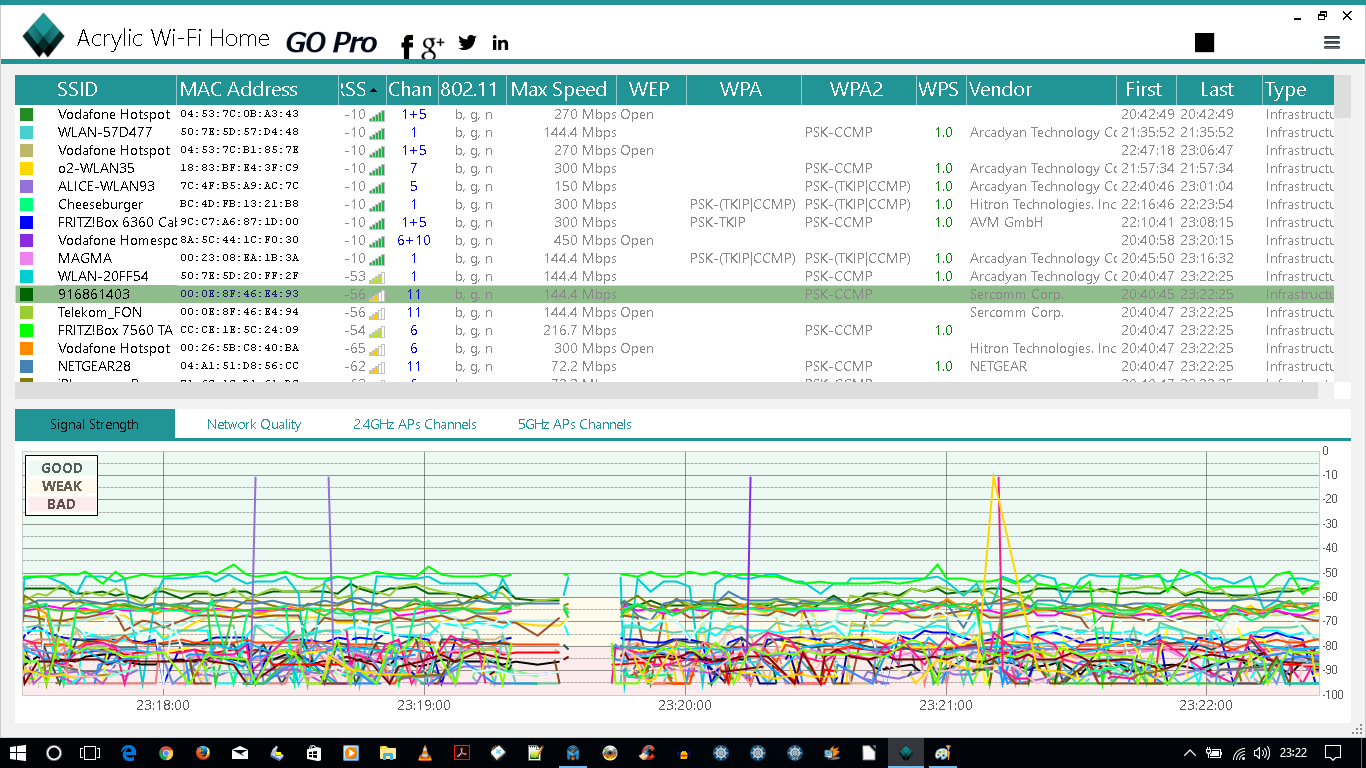Sort by WPA column header
1366x768 pixels.
744,90
